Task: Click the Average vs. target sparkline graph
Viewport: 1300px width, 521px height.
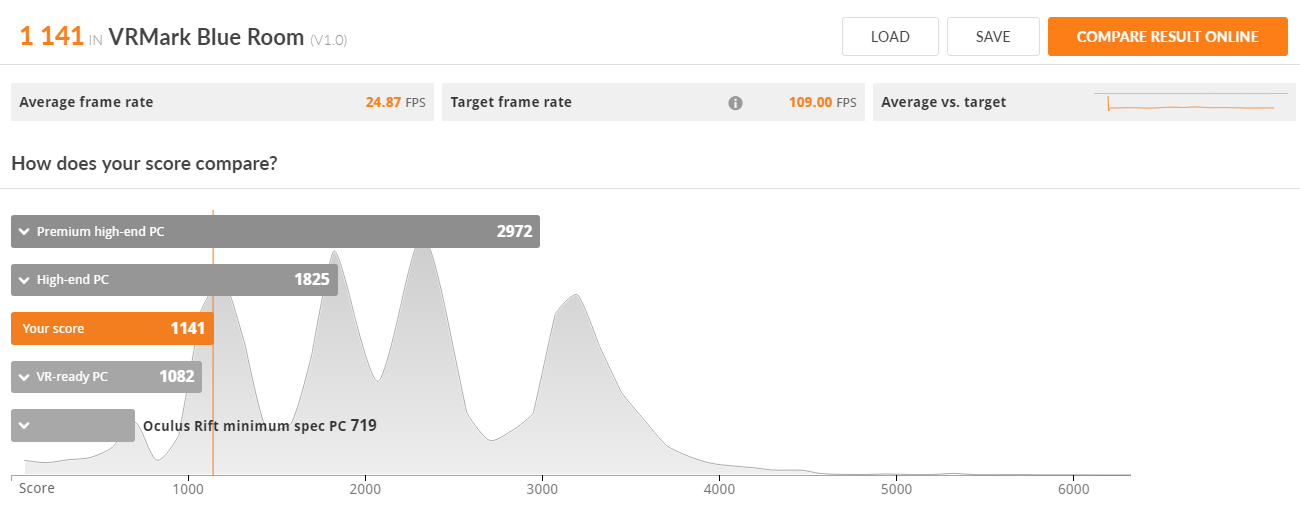Action: click(x=1190, y=103)
